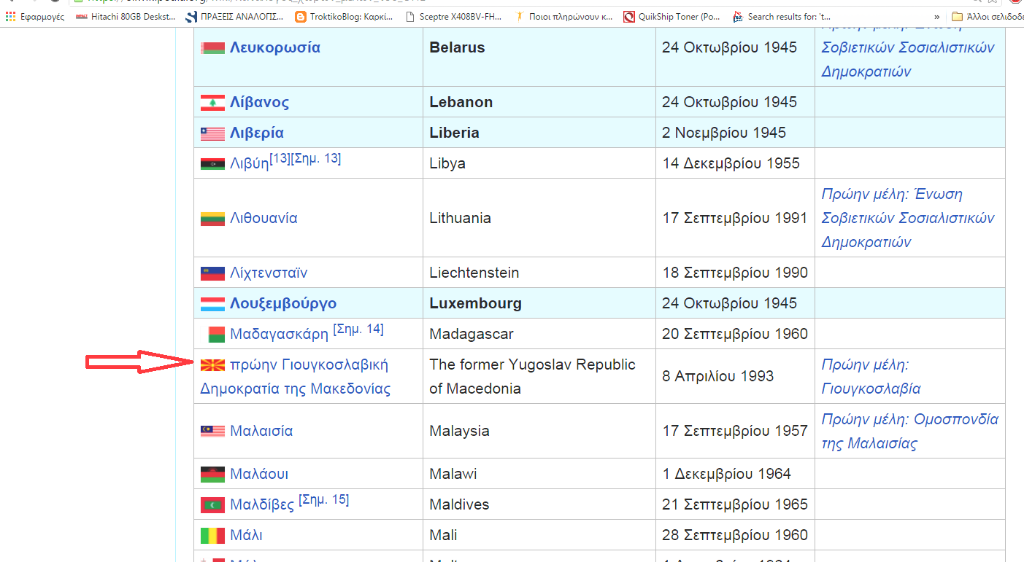Select the date 21 Σεπτεμβρίου 1965

pyautogui.click(x=735, y=505)
